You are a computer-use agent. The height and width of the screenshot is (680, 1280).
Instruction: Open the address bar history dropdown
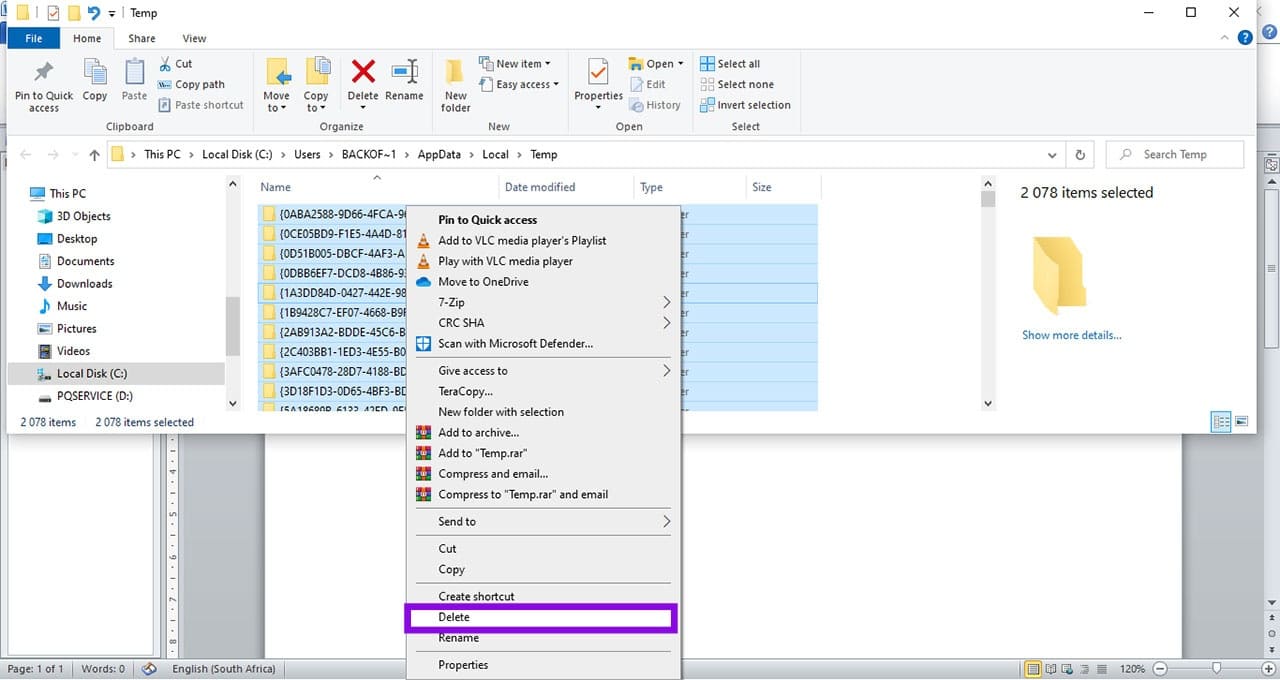click(x=1052, y=155)
